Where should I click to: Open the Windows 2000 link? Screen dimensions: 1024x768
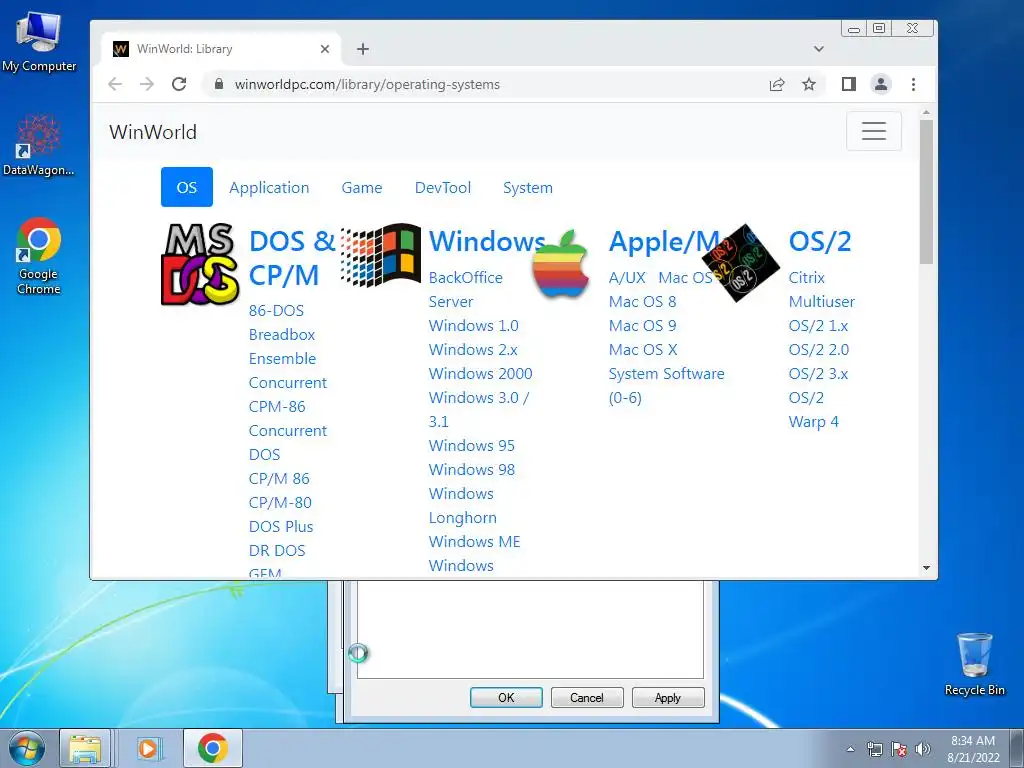[x=481, y=374]
